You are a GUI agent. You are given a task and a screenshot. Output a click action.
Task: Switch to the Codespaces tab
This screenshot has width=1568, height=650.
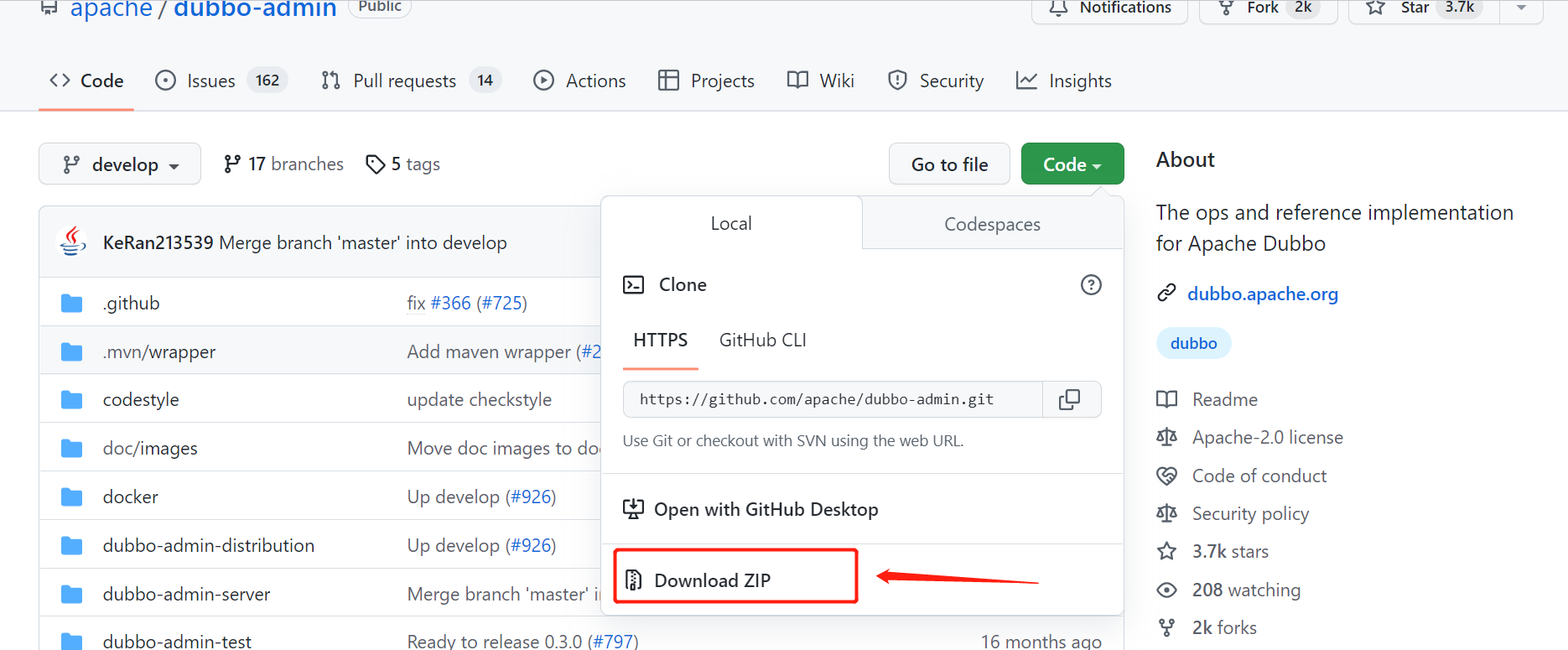click(x=992, y=224)
